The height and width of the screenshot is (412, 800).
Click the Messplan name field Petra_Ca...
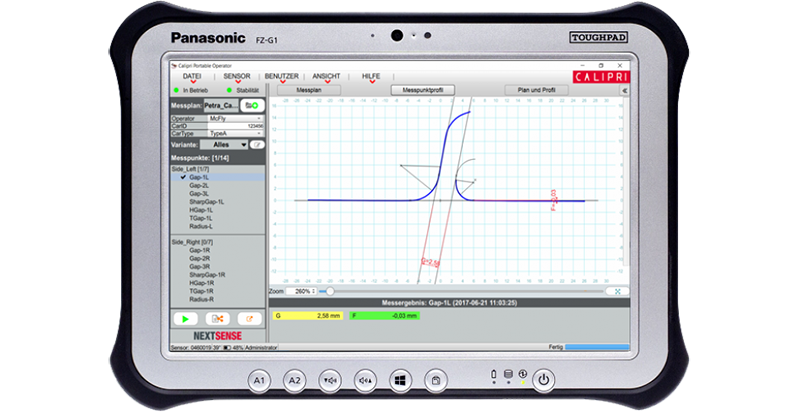[221, 106]
